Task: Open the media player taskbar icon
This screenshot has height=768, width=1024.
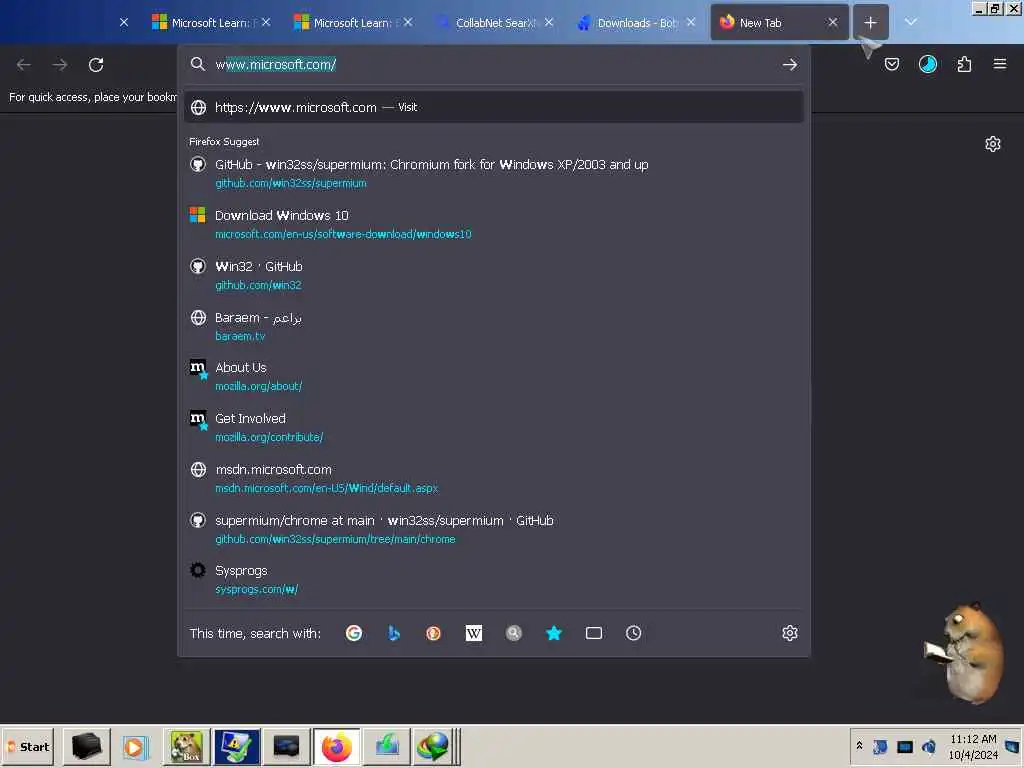Action: [x=136, y=746]
